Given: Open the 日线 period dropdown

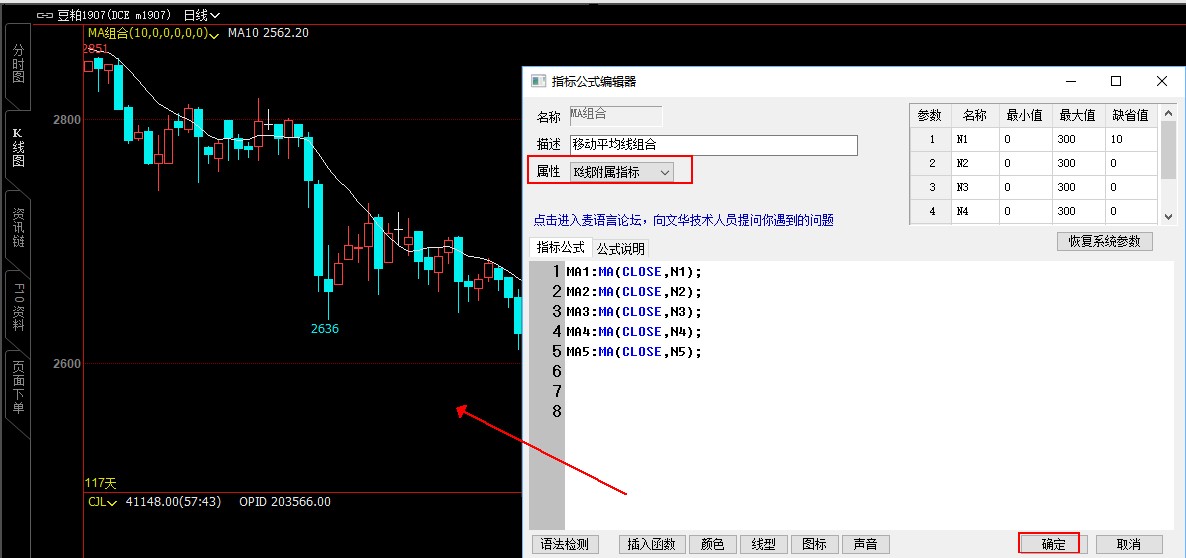Looking at the screenshot, I should point(201,16).
